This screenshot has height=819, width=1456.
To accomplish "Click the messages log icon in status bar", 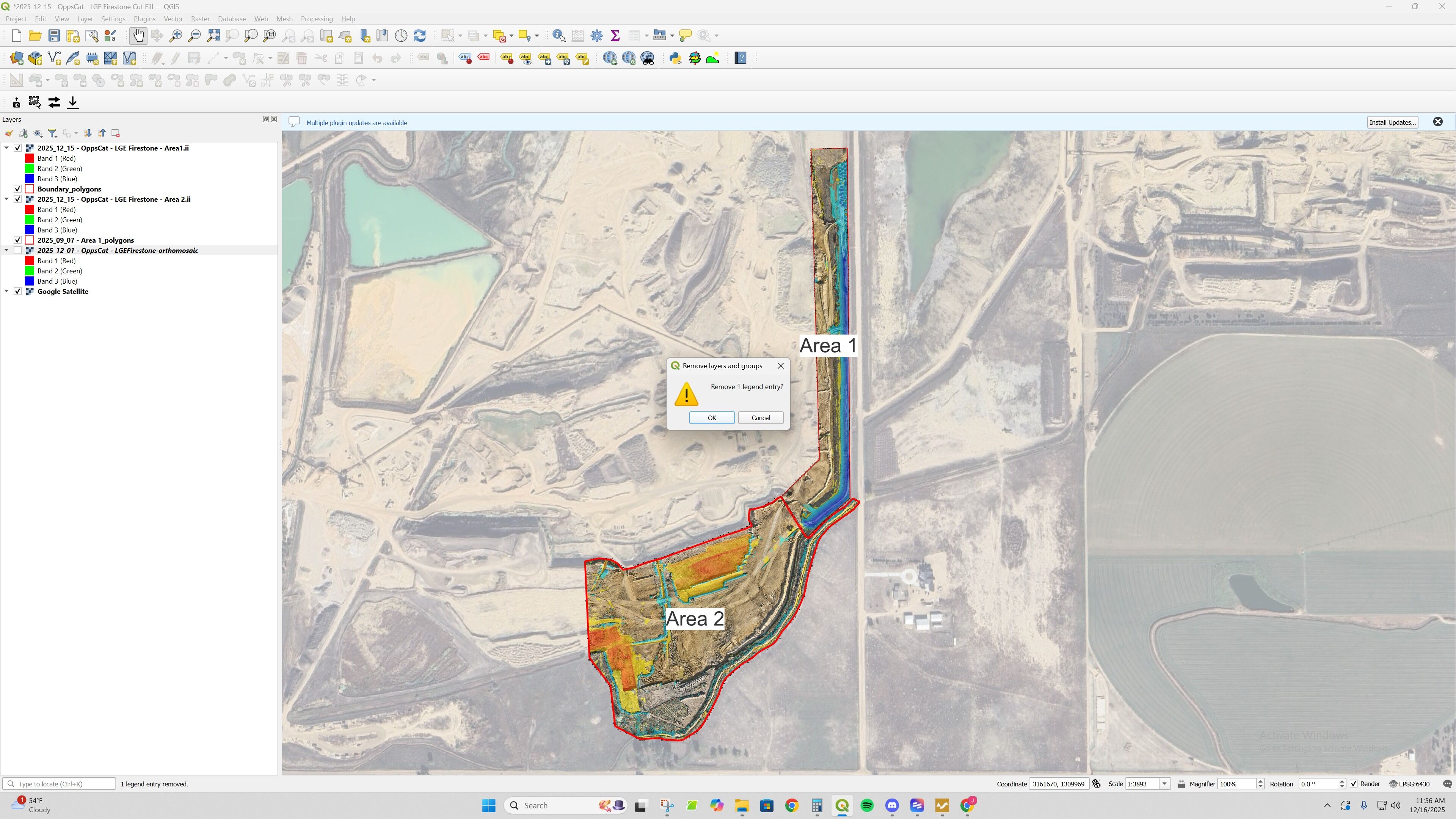I will coord(1447,784).
